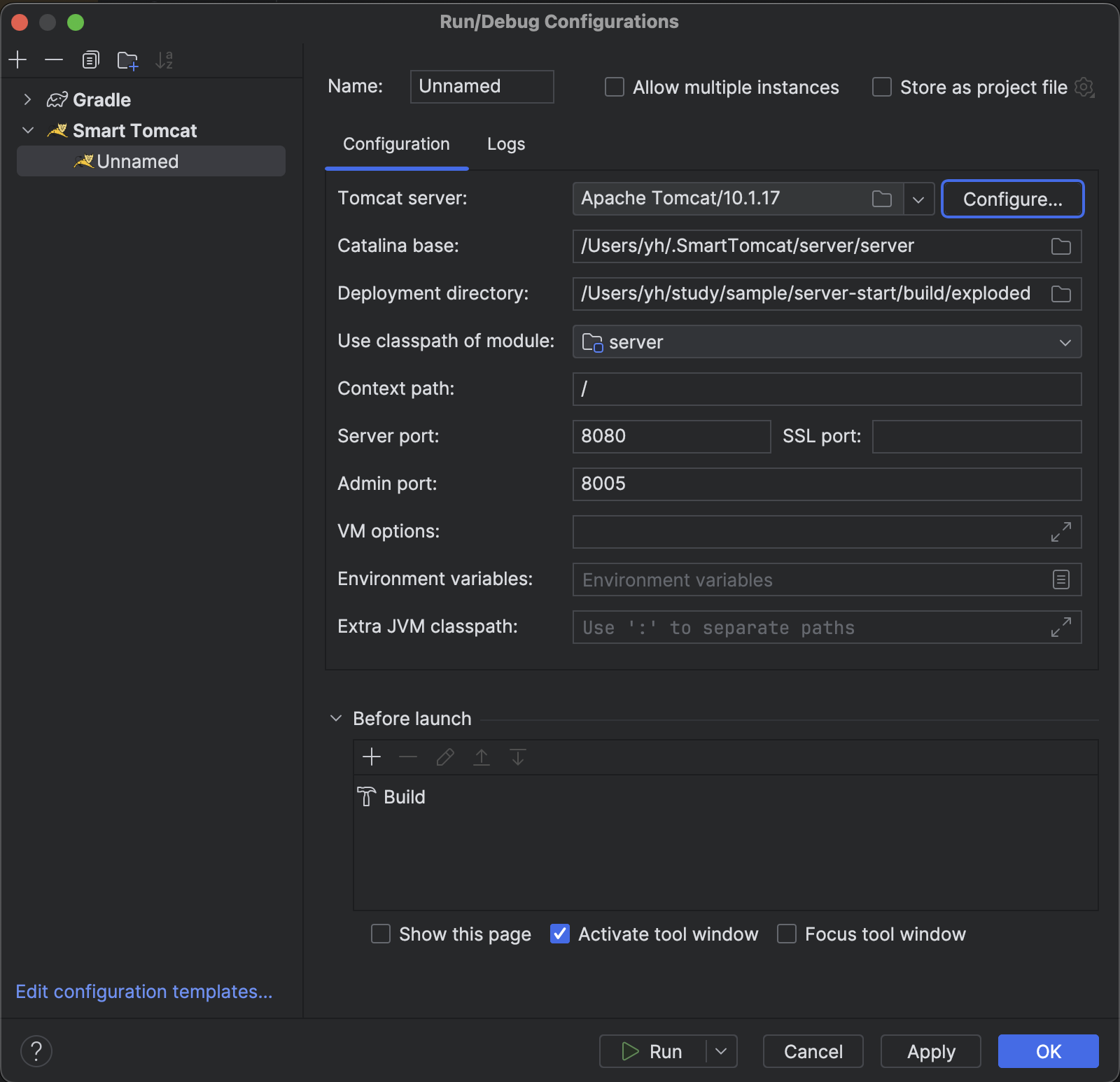Select the Build task in the list
Image resolution: width=1120 pixels, height=1082 pixels.
tap(726, 797)
